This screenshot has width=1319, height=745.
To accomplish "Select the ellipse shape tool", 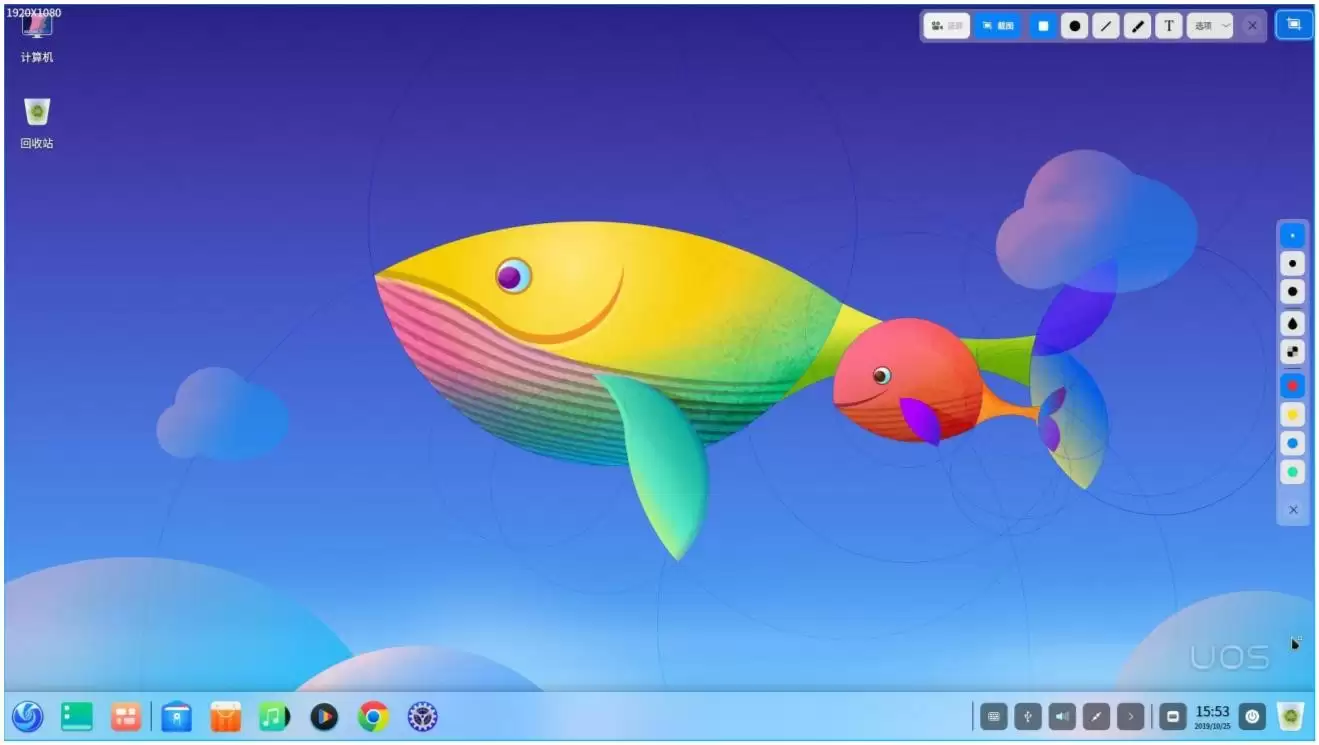I will pyautogui.click(x=1074, y=26).
